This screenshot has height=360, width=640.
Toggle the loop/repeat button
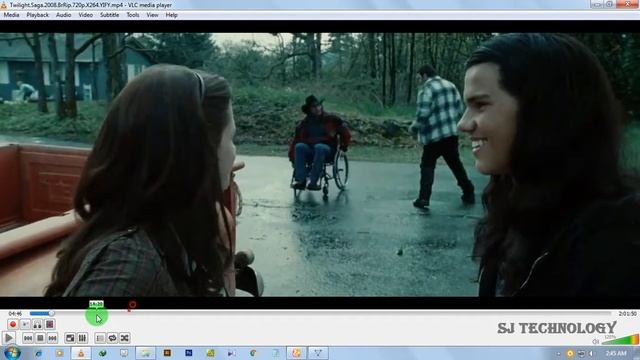tap(112, 338)
